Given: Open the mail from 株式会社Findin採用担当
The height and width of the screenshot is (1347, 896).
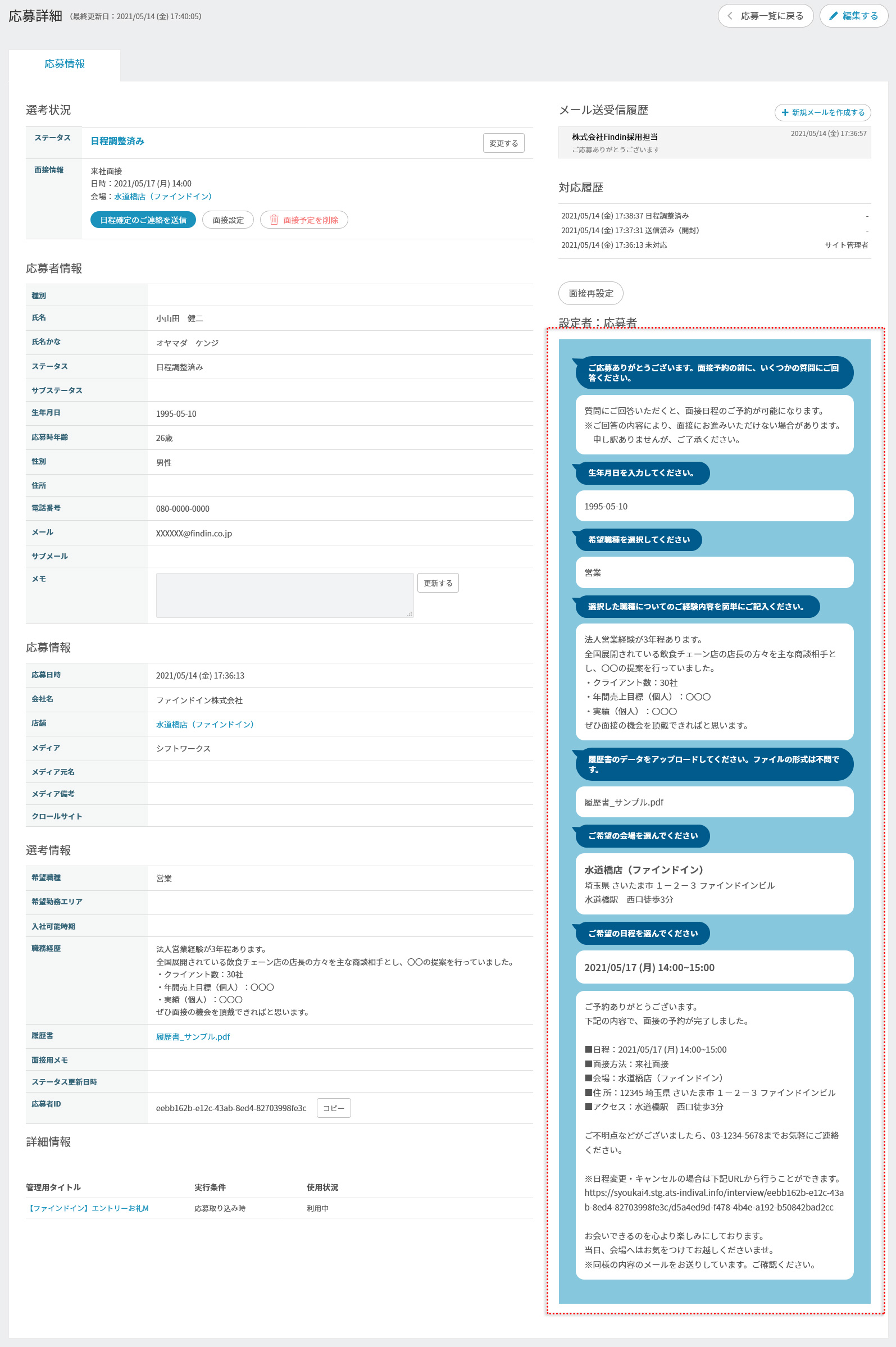Looking at the screenshot, I should (714, 142).
